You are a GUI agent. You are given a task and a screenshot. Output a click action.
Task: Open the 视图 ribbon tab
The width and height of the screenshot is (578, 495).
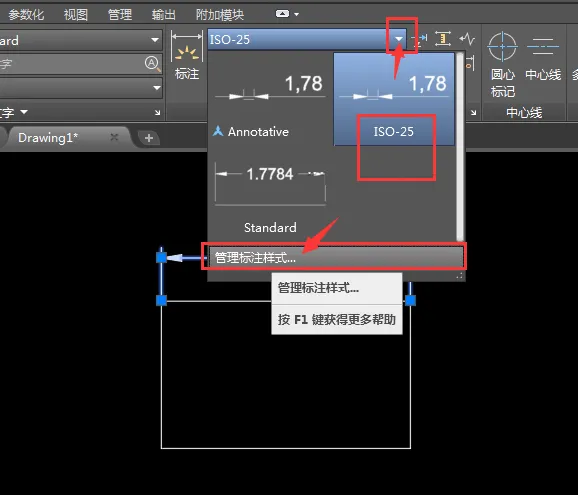(76, 15)
